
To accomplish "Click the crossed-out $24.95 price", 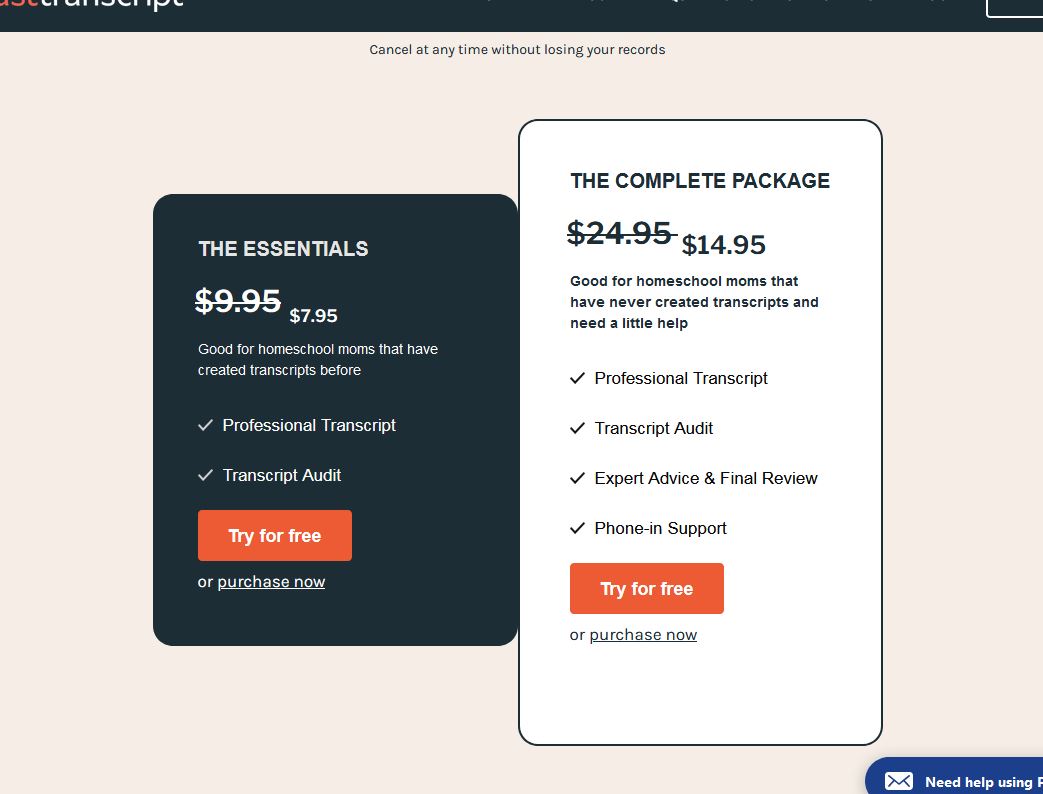I will [x=619, y=233].
